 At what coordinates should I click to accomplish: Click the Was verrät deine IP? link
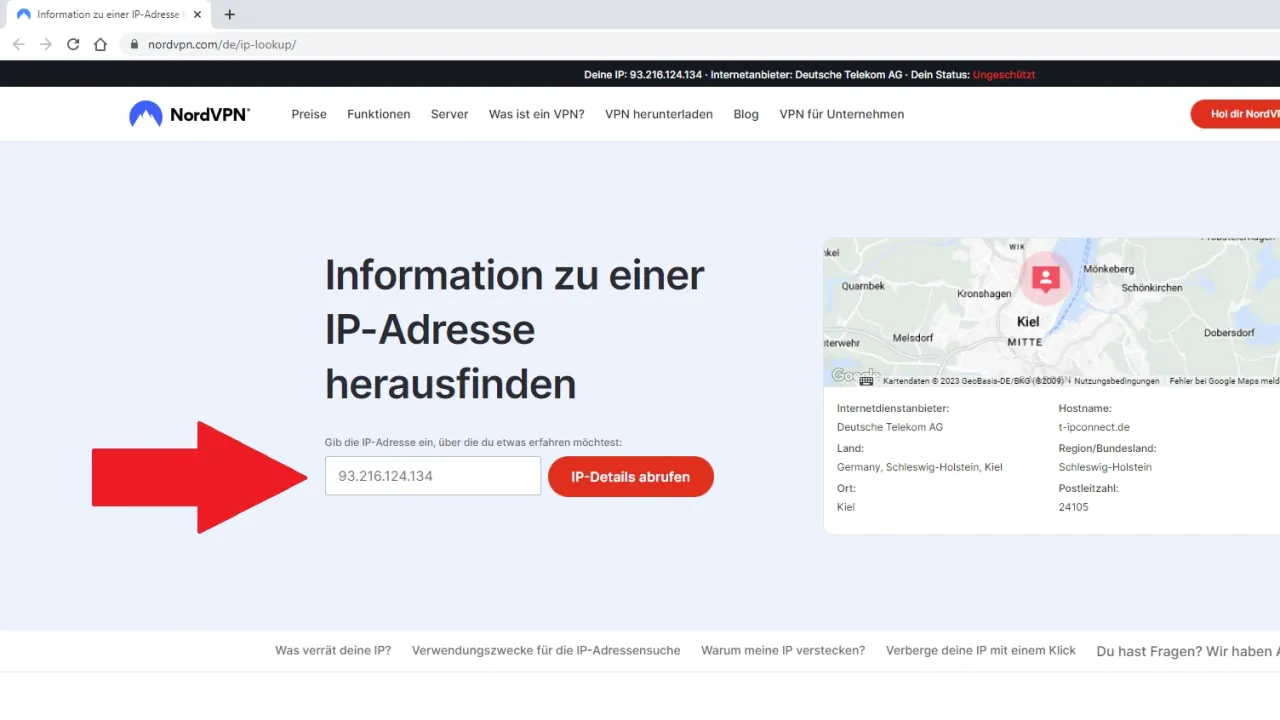[x=333, y=650]
